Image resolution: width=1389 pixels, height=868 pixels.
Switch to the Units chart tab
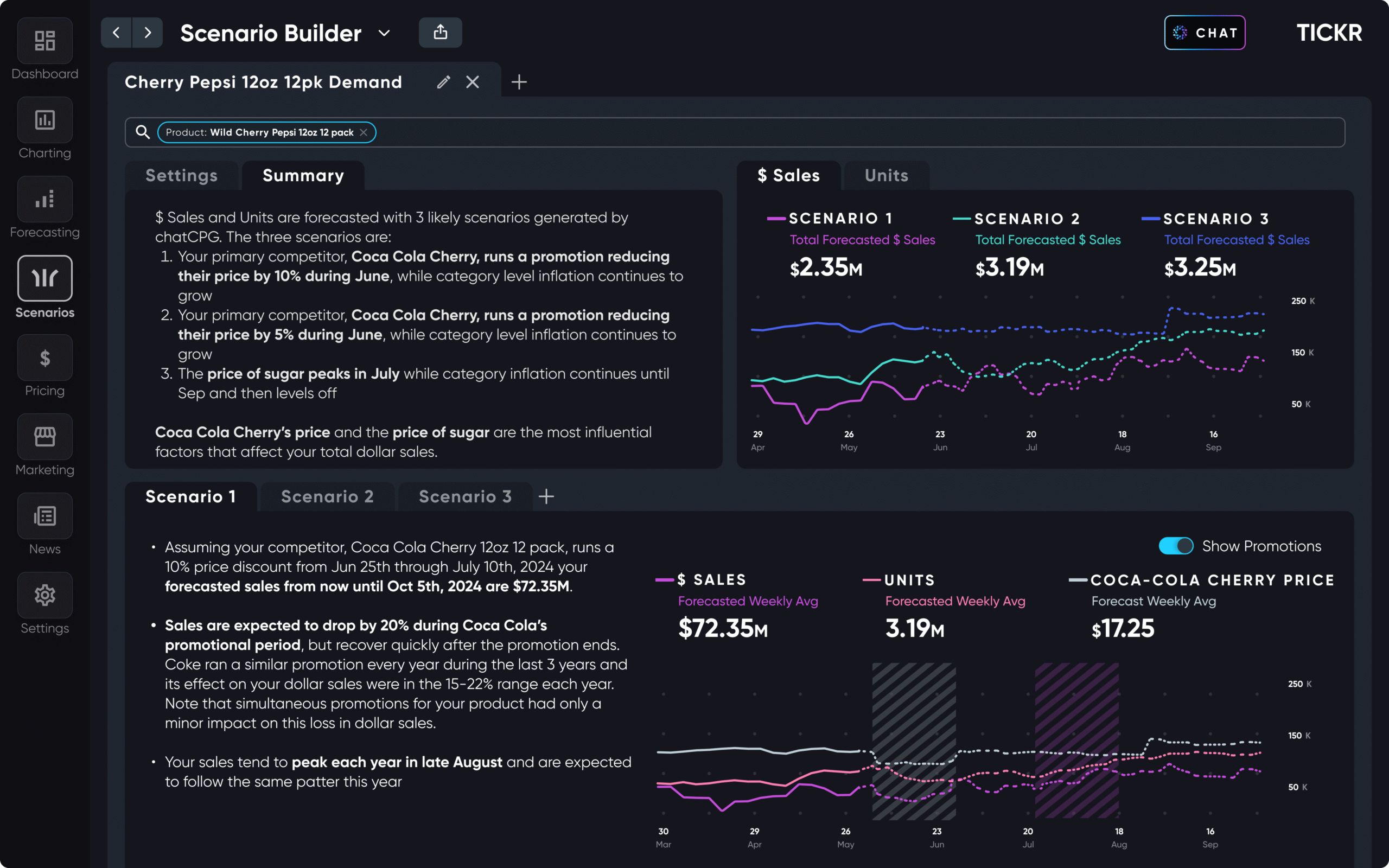pyautogui.click(x=887, y=176)
